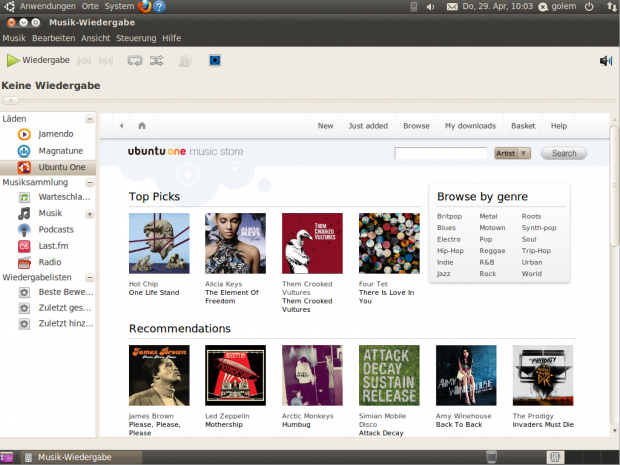The height and width of the screenshot is (465, 620).
Task: Select Ubuntu One store in sidebar
Action: click(48, 167)
